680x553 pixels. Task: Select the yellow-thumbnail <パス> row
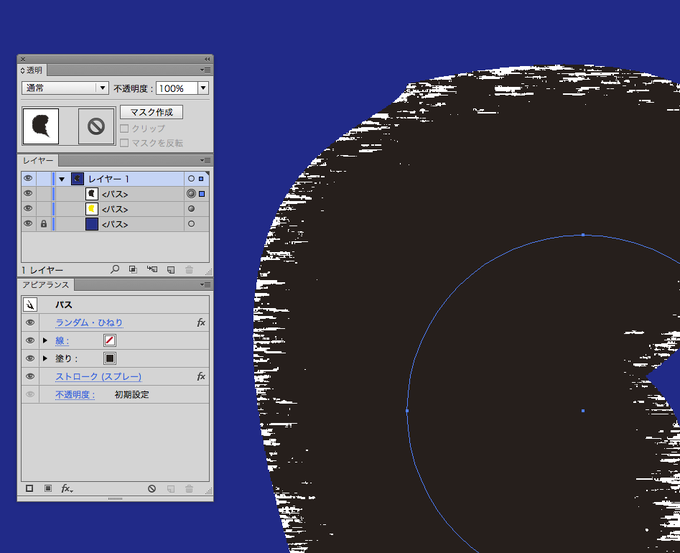(115, 209)
